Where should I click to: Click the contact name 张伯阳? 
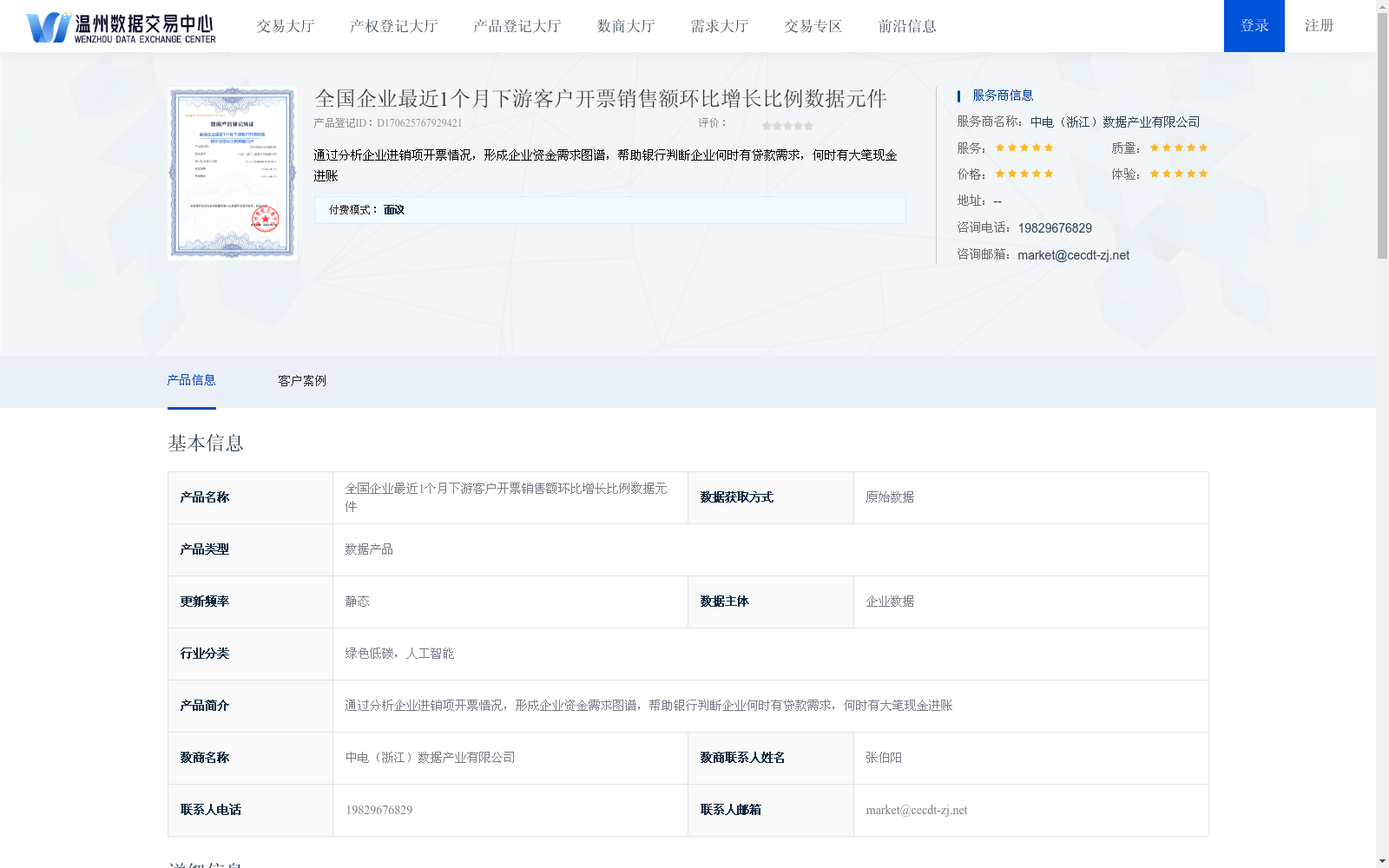point(884,758)
